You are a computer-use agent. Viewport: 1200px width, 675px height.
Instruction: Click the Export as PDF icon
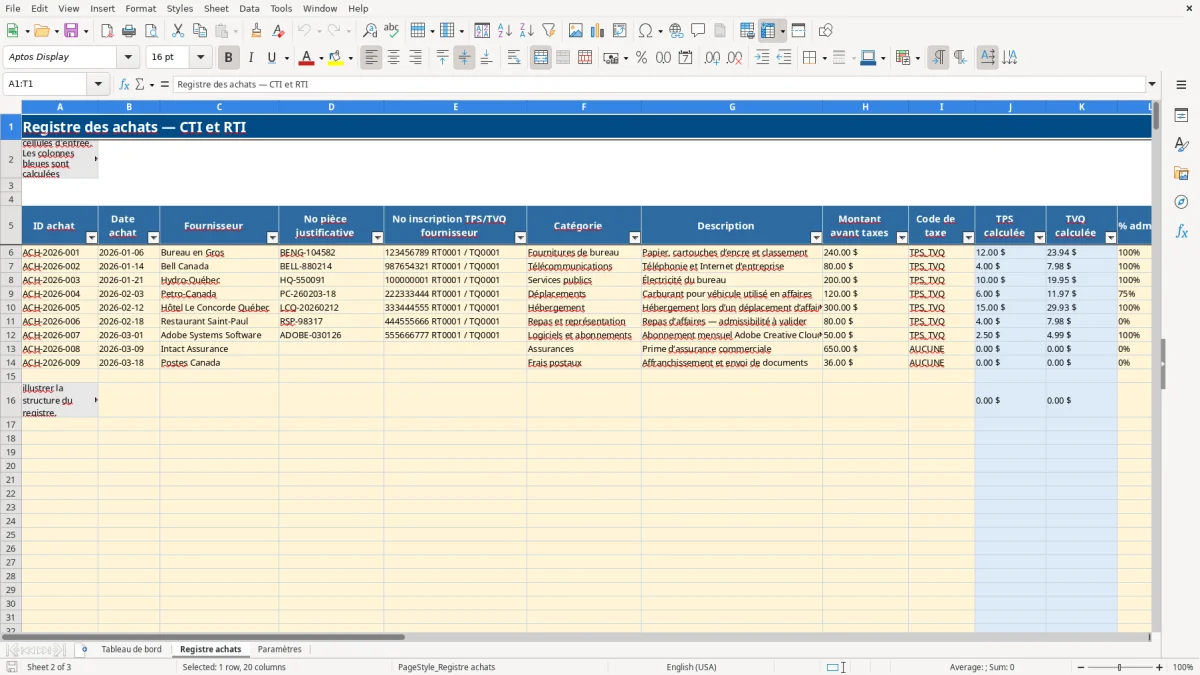(107, 31)
